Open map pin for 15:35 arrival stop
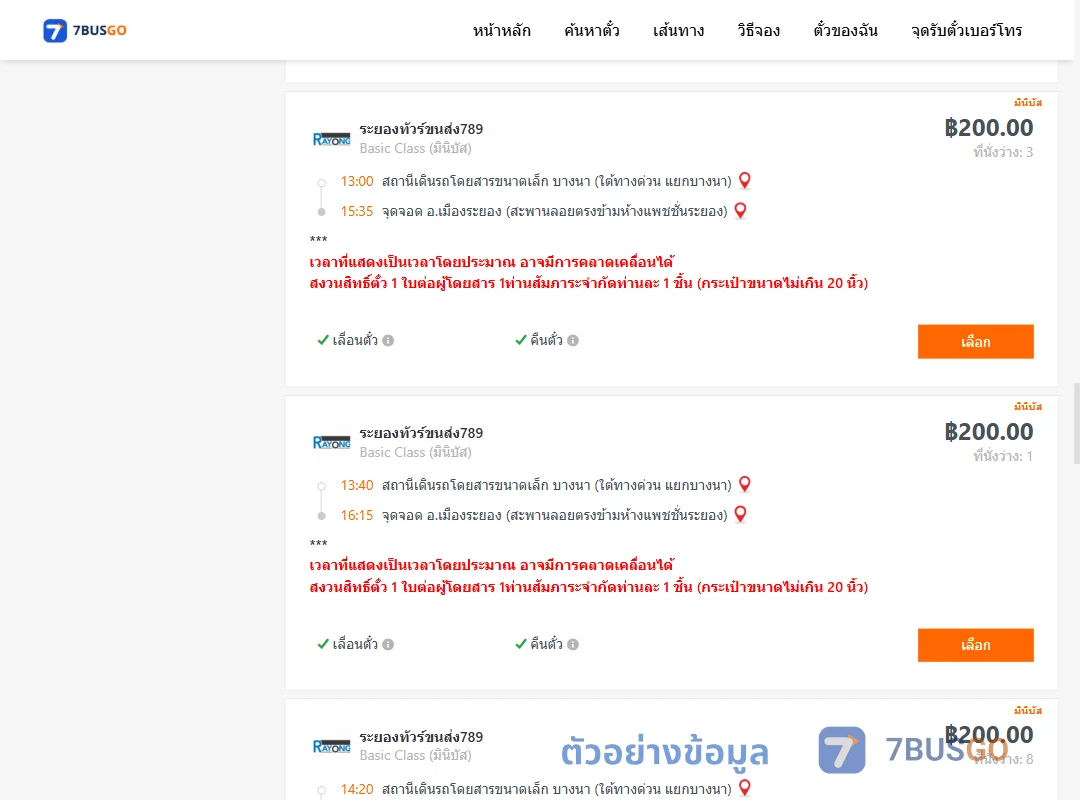The image size is (1080, 800). tap(740, 210)
